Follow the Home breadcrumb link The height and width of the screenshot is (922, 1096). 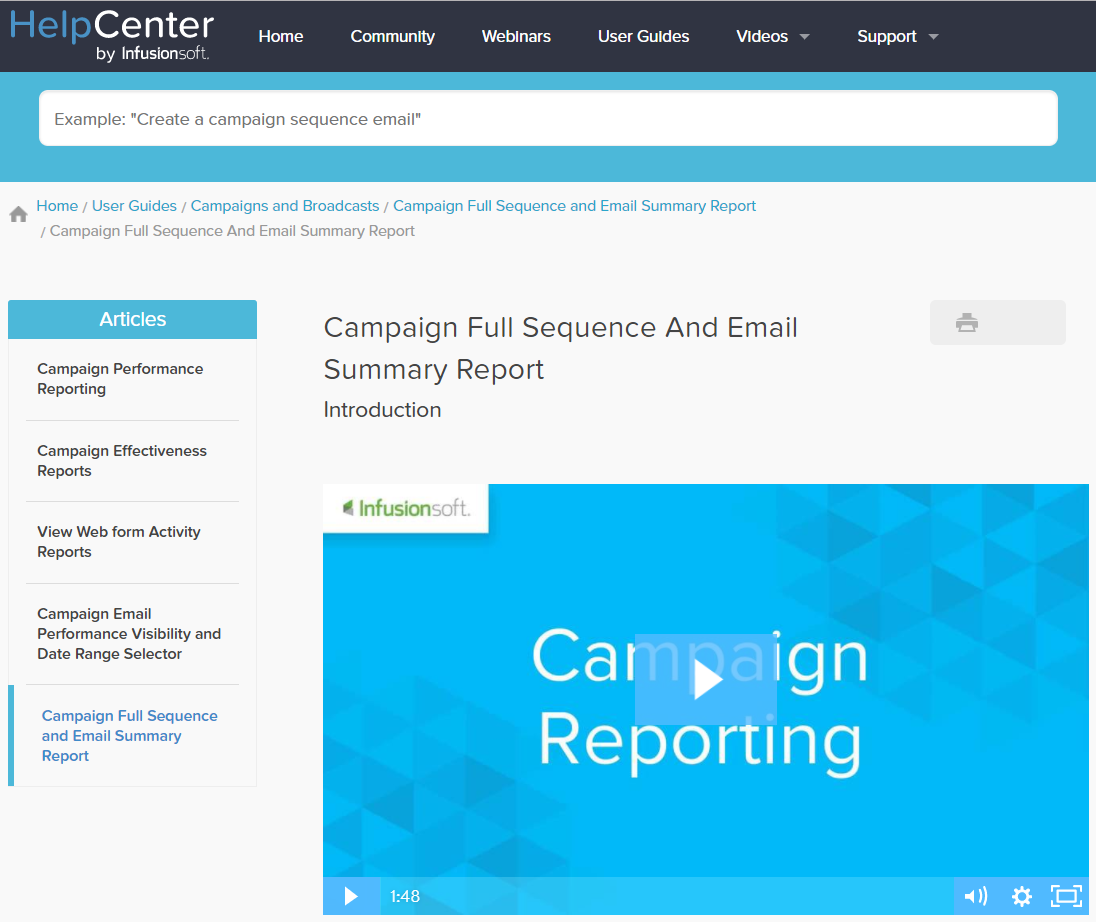(57, 206)
